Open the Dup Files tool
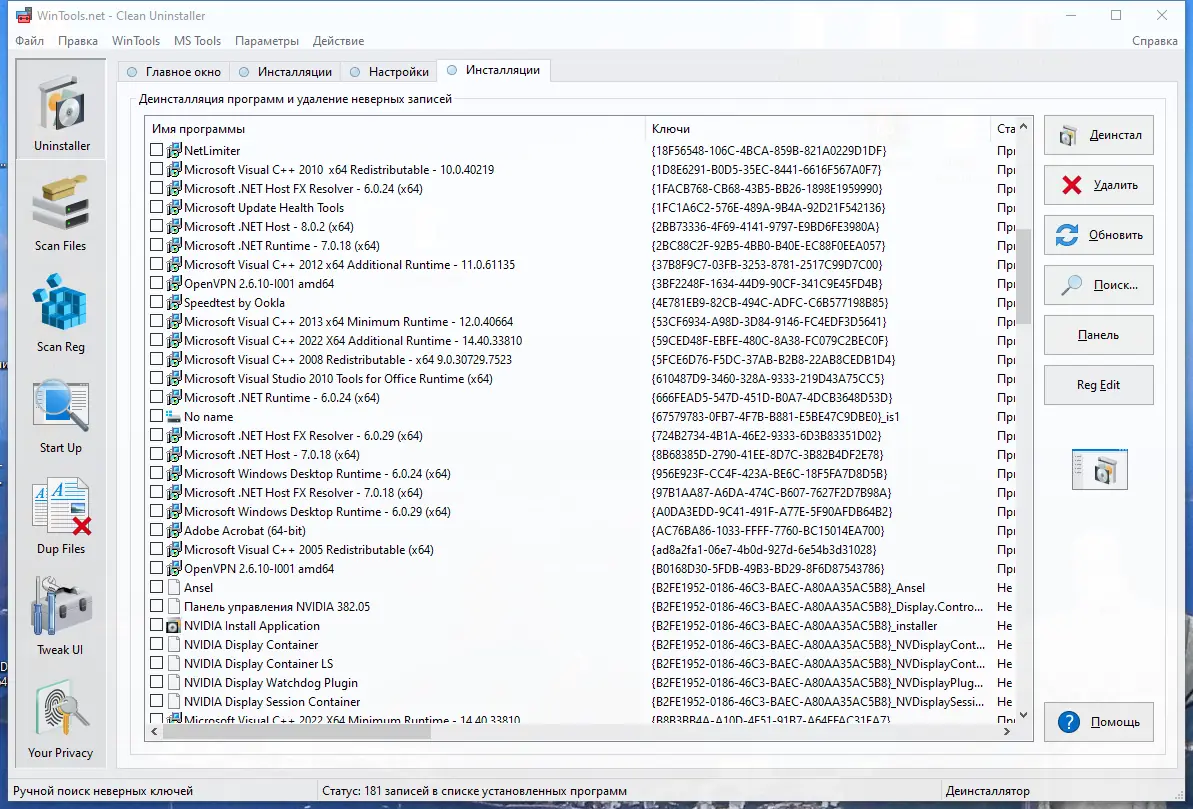The height and width of the screenshot is (809, 1193). 61,516
